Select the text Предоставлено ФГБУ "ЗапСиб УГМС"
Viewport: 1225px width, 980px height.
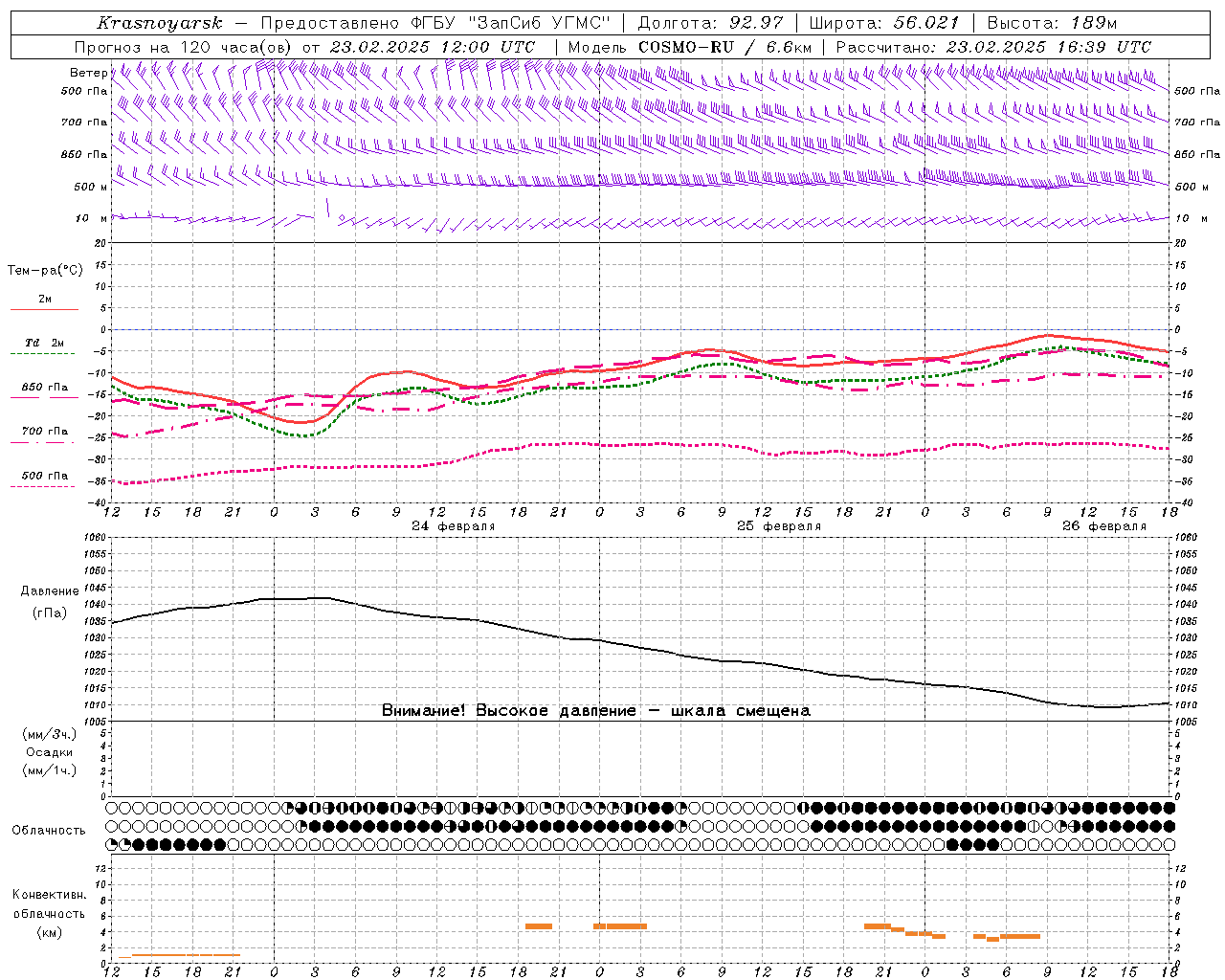coord(436,23)
